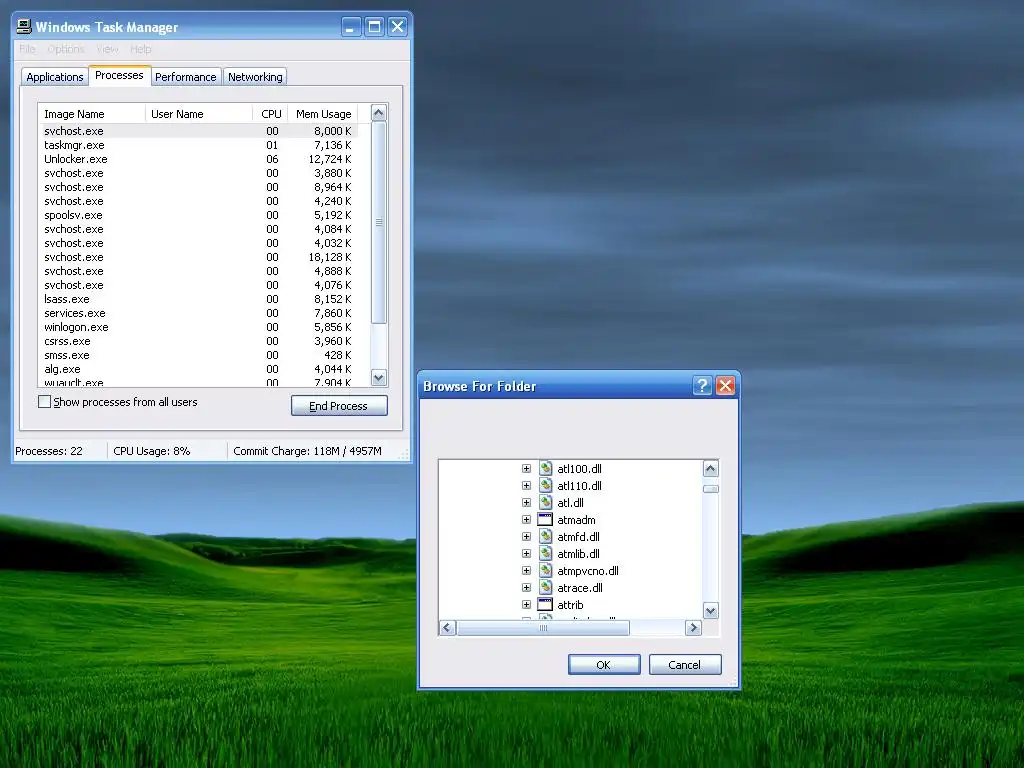Click the folder tree scroll down arrow

tap(711, 611)
